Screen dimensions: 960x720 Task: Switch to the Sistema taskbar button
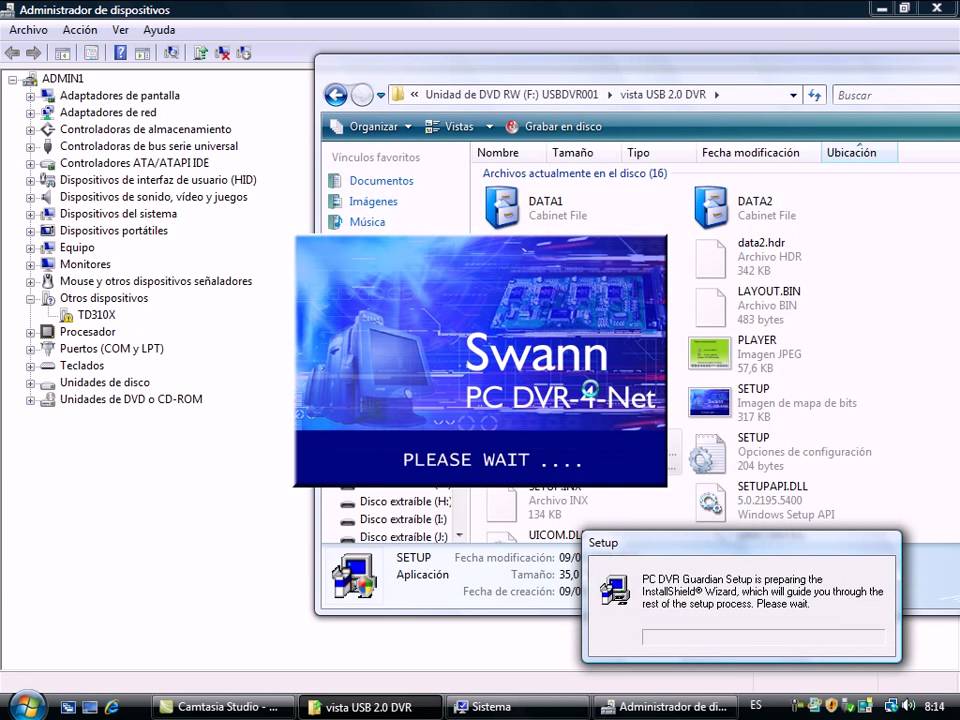[517, 707]
